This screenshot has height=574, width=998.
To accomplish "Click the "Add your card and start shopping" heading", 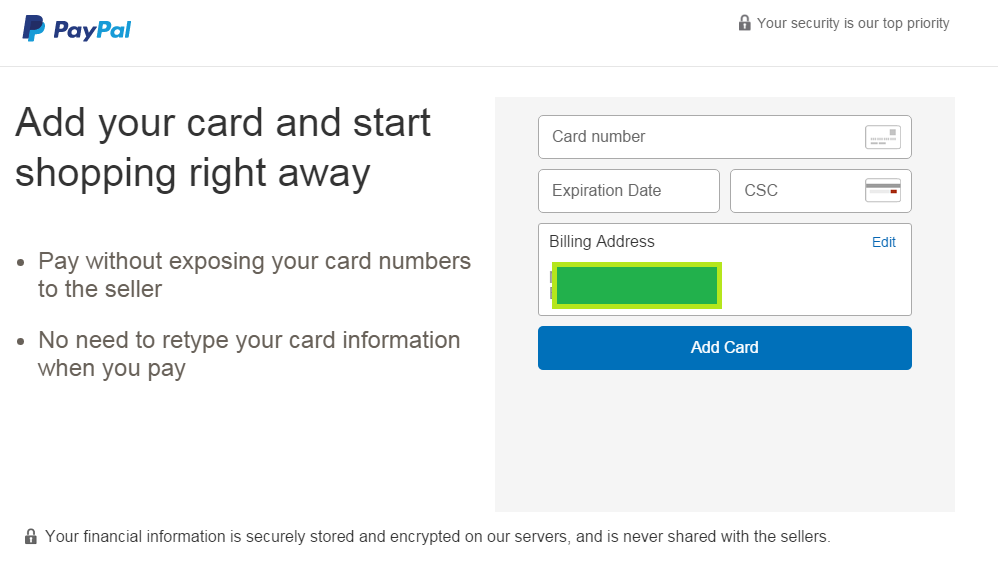I will click(223, 148).
